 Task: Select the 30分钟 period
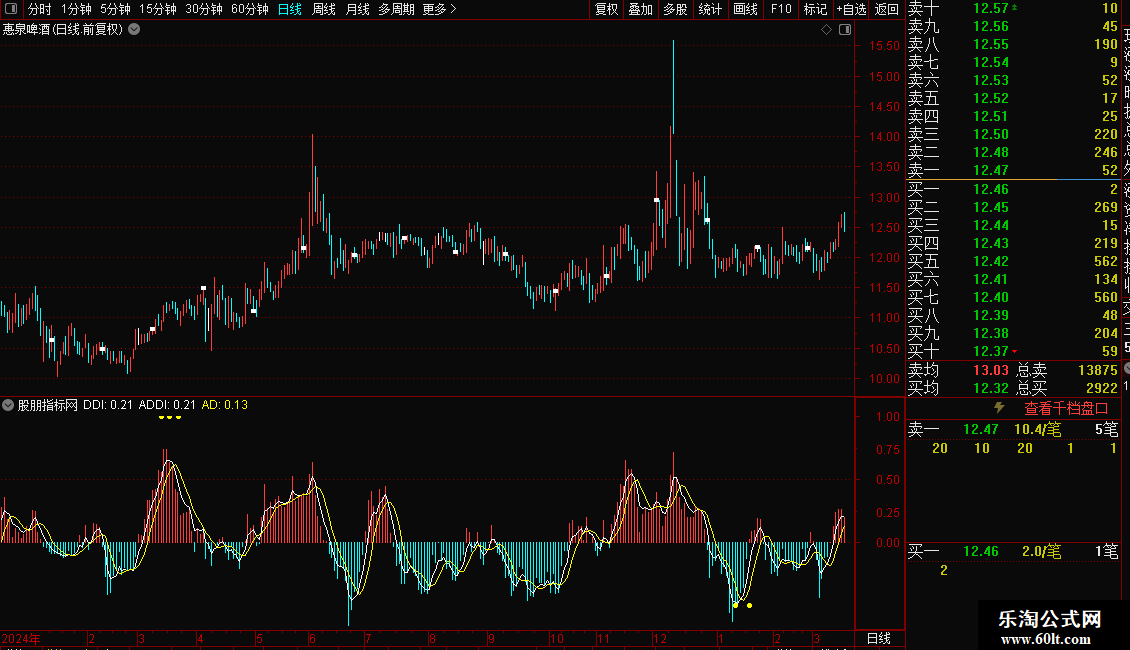[204, 9]
